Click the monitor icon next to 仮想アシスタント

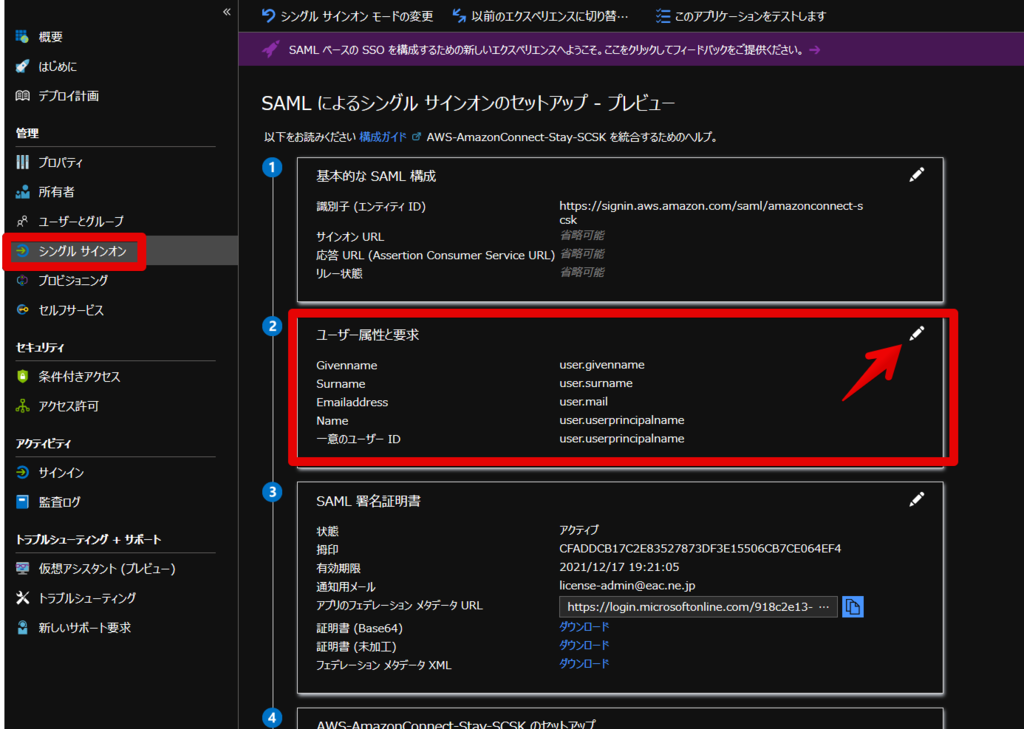tap(23, 569)
